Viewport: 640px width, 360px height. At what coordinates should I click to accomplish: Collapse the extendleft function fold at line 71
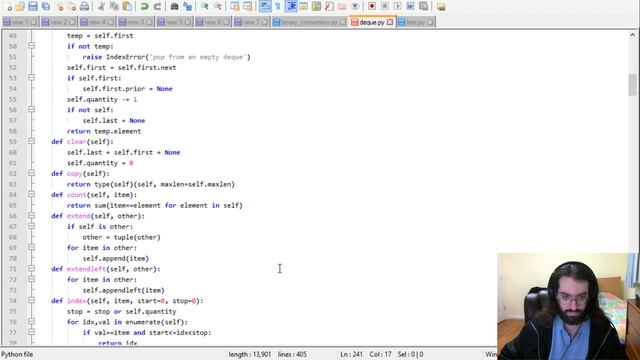[x=31, y=269]
